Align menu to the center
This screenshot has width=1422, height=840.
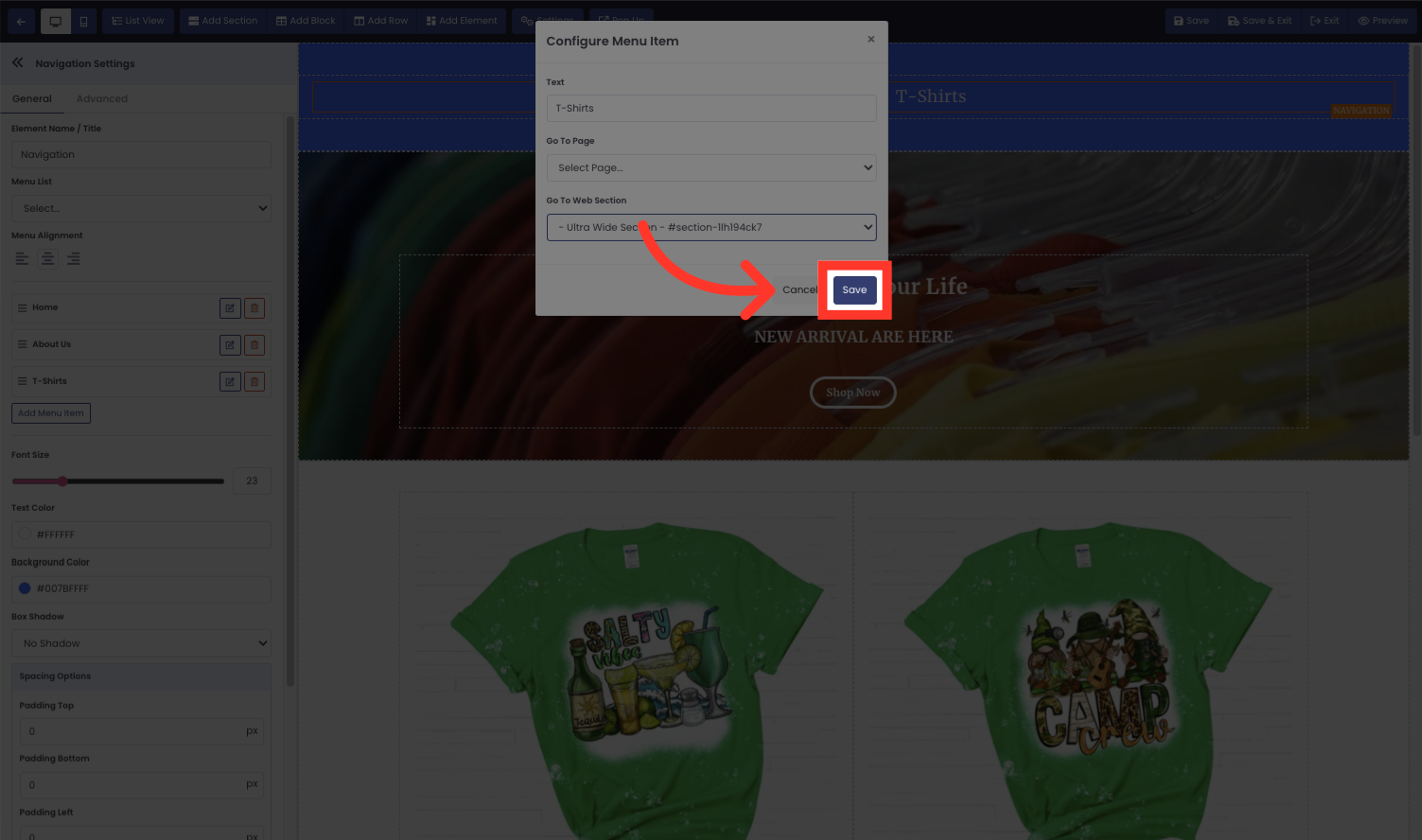pos(47,258)
